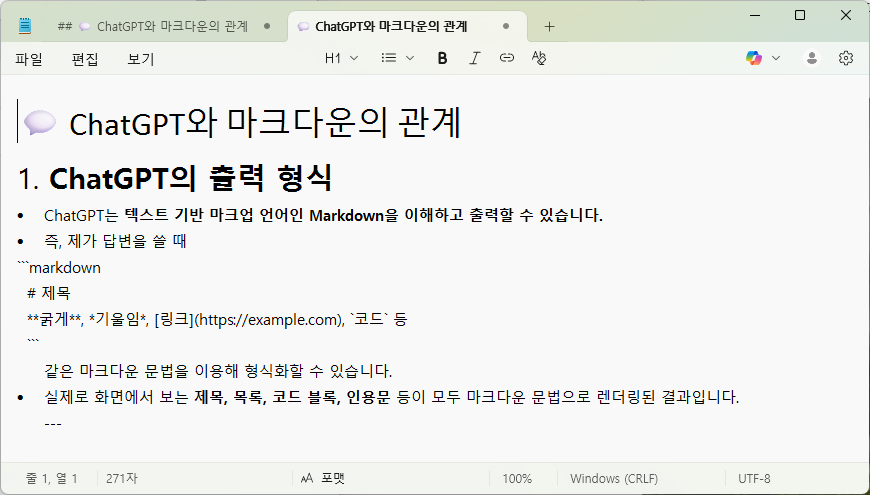Open the 편집 menu

[x=85, y=59]
